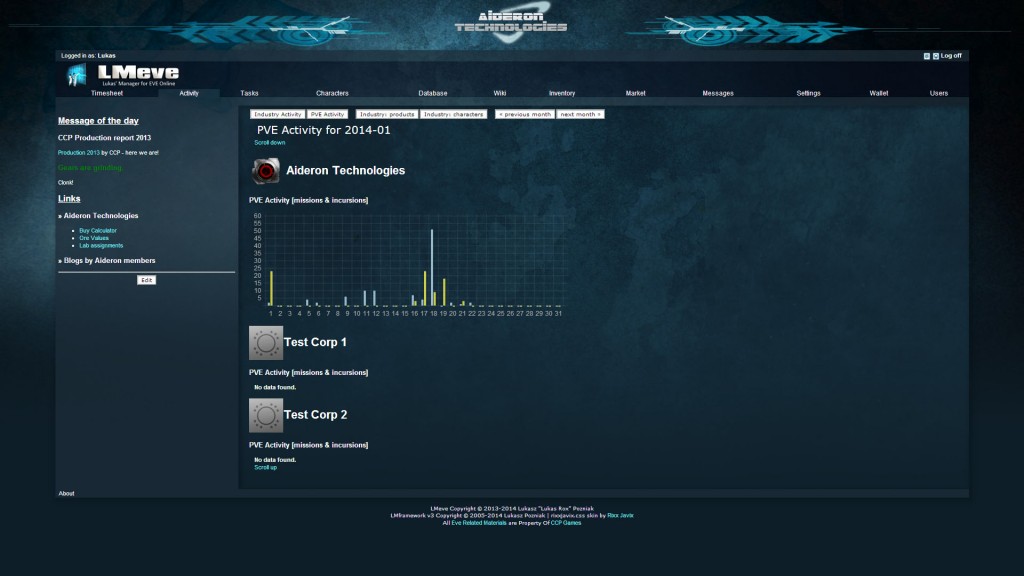
Task: Click the Aideron Technologies corporation logo
Action: click(x=266, y=170)
